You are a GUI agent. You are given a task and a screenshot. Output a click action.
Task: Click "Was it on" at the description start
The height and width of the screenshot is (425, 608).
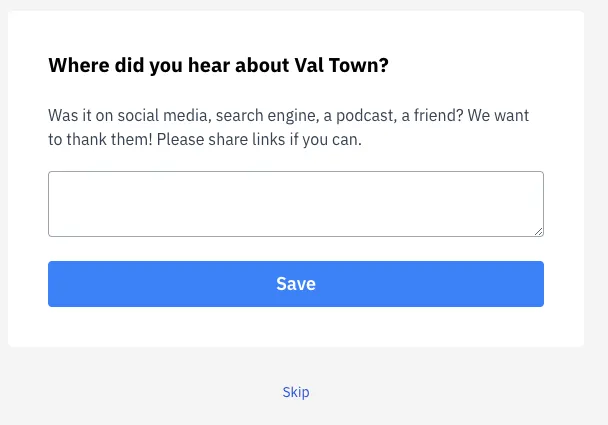pos(80,116)
